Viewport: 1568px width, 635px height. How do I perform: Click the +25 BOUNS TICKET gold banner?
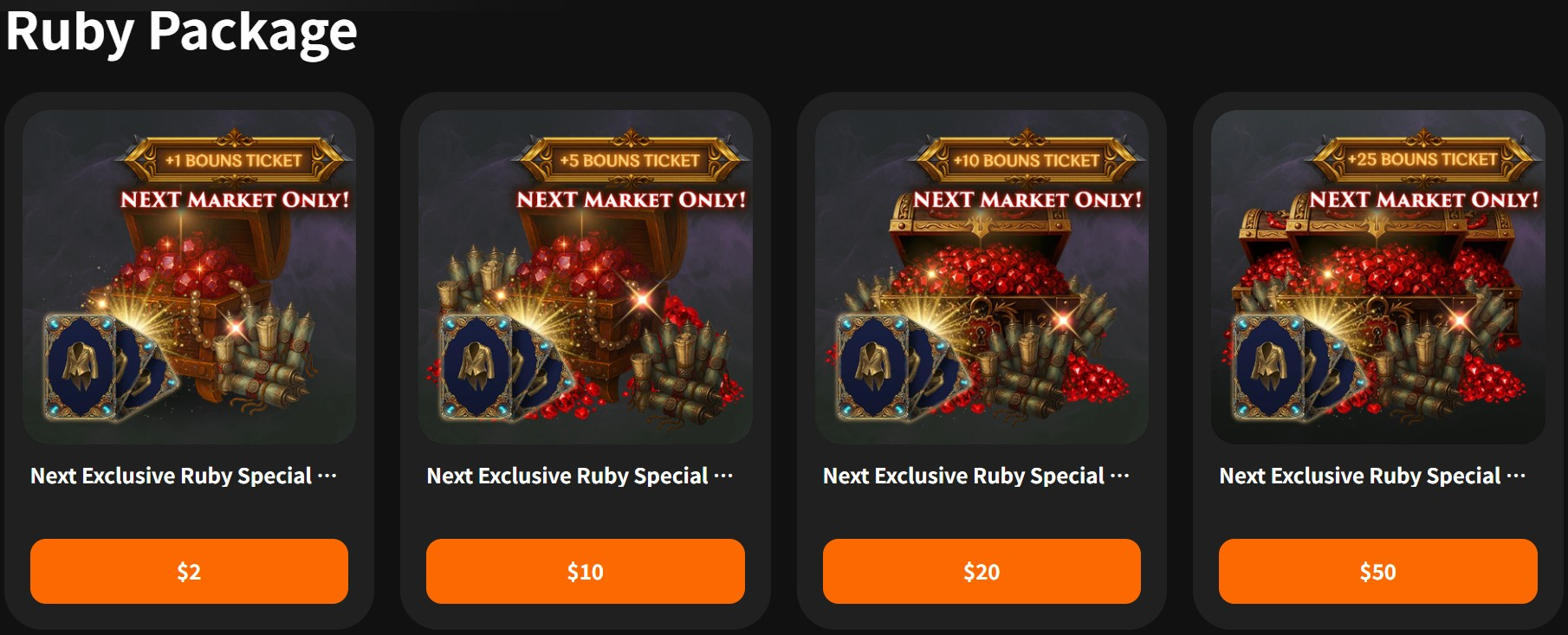pyautogui.click(x=1422, y=159)
